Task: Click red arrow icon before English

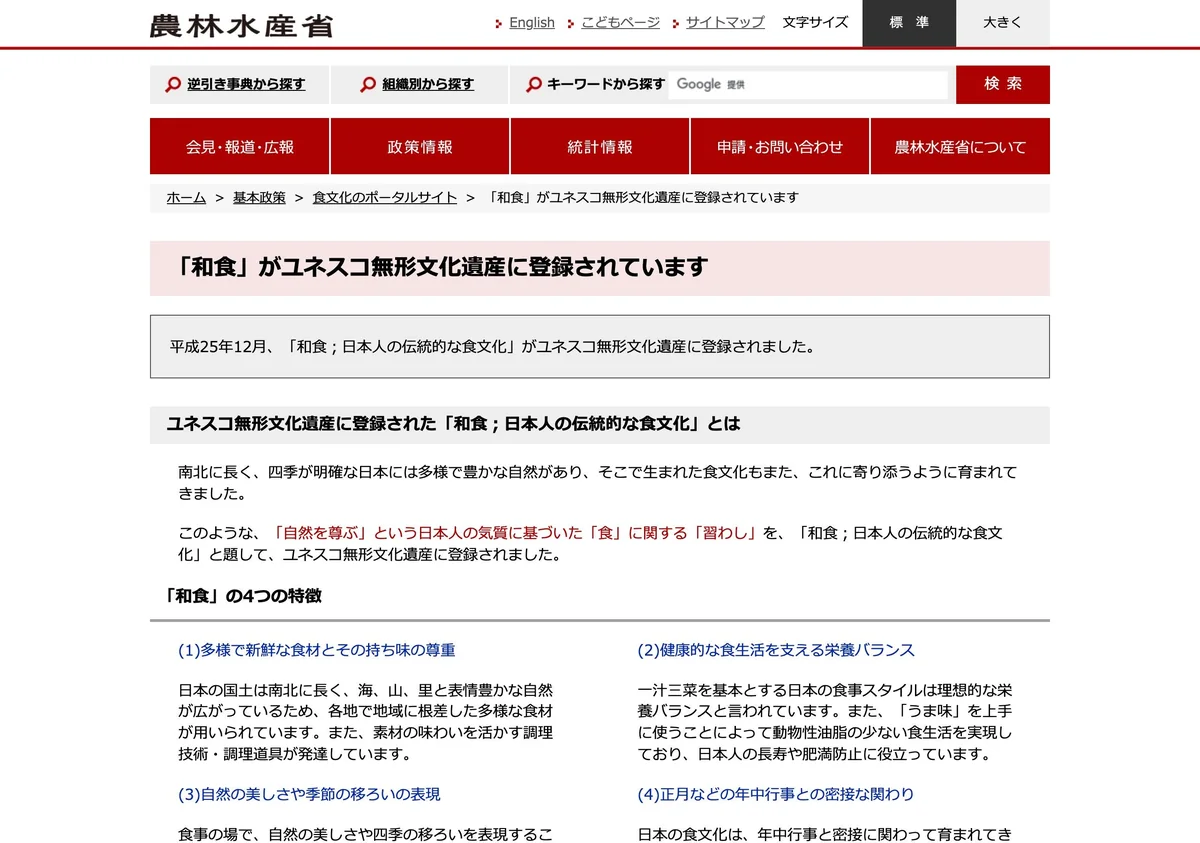Action: point(499,23)
